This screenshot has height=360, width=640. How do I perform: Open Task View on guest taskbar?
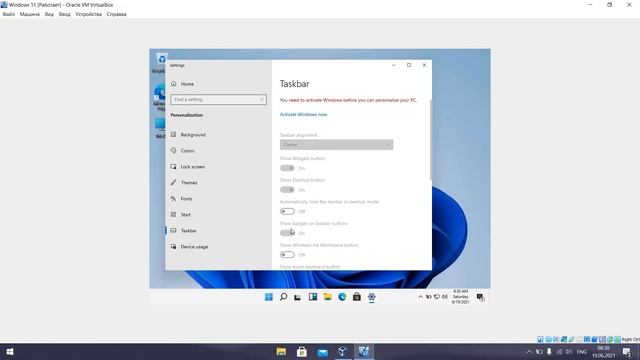tap(298, 297)
